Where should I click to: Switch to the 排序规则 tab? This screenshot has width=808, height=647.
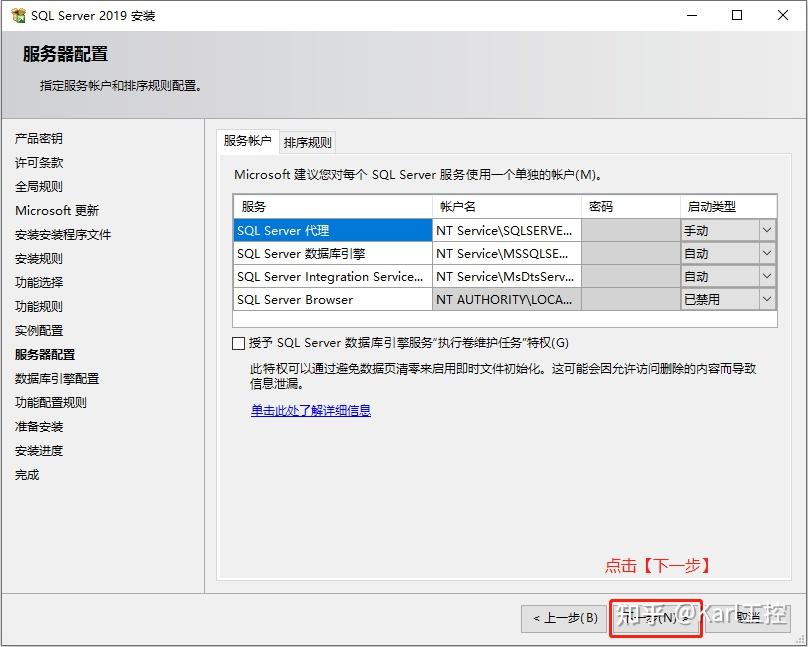click(308, 143)
